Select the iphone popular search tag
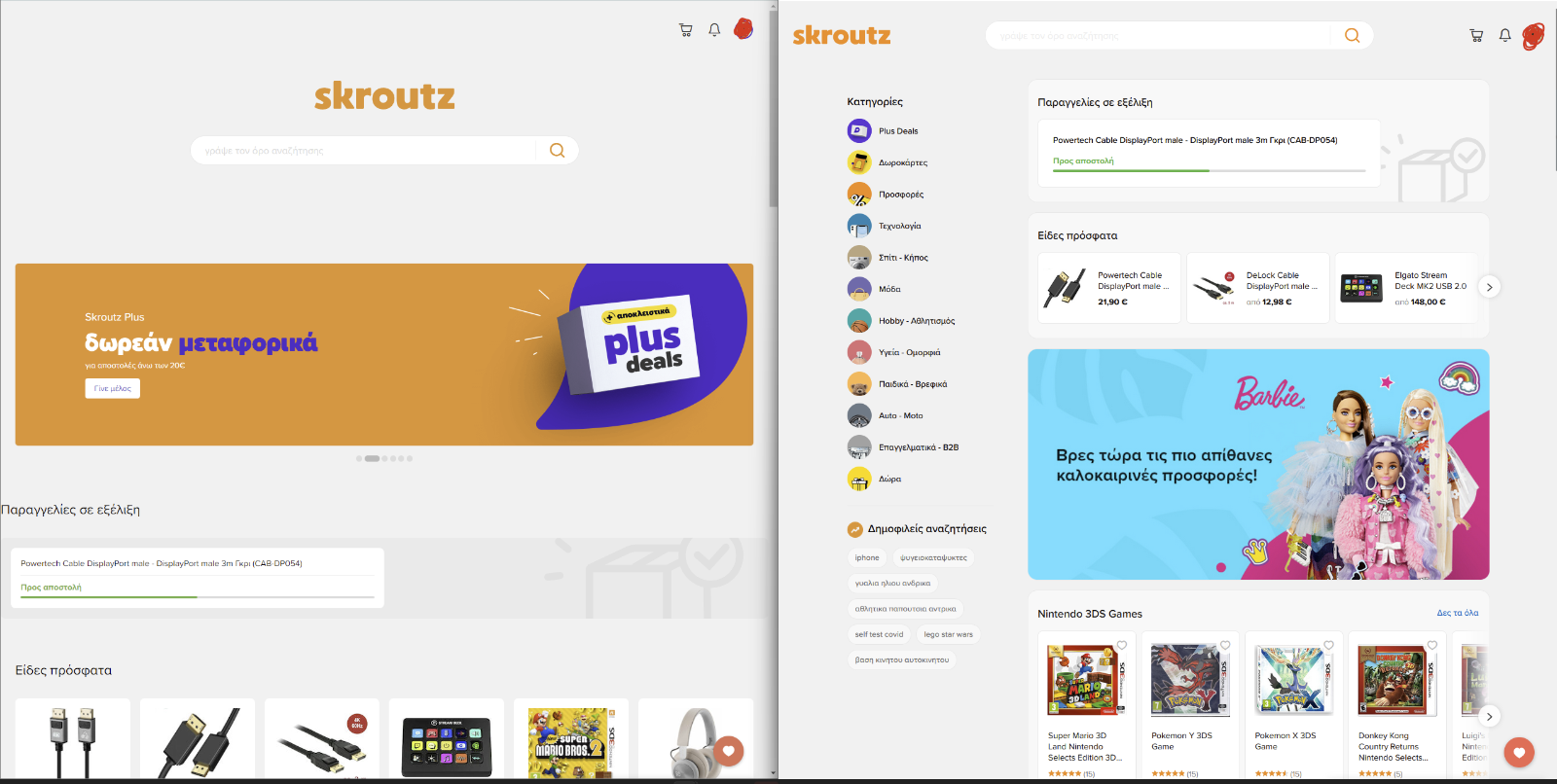The width and height of the screenshot is (1557, 784). pos(867,557)
